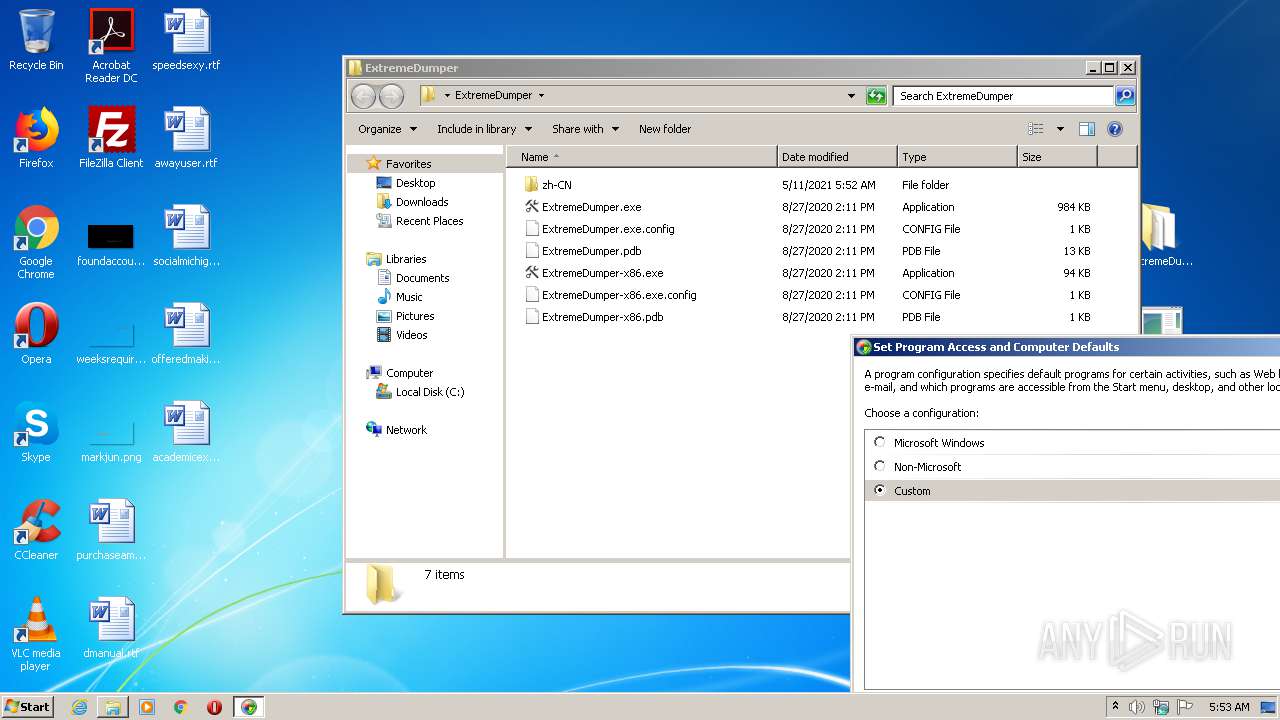The image size is (1280, 720).
Task: Select the ExtremeDumper-x86.exe application icon
Action: tap(532, 273)
